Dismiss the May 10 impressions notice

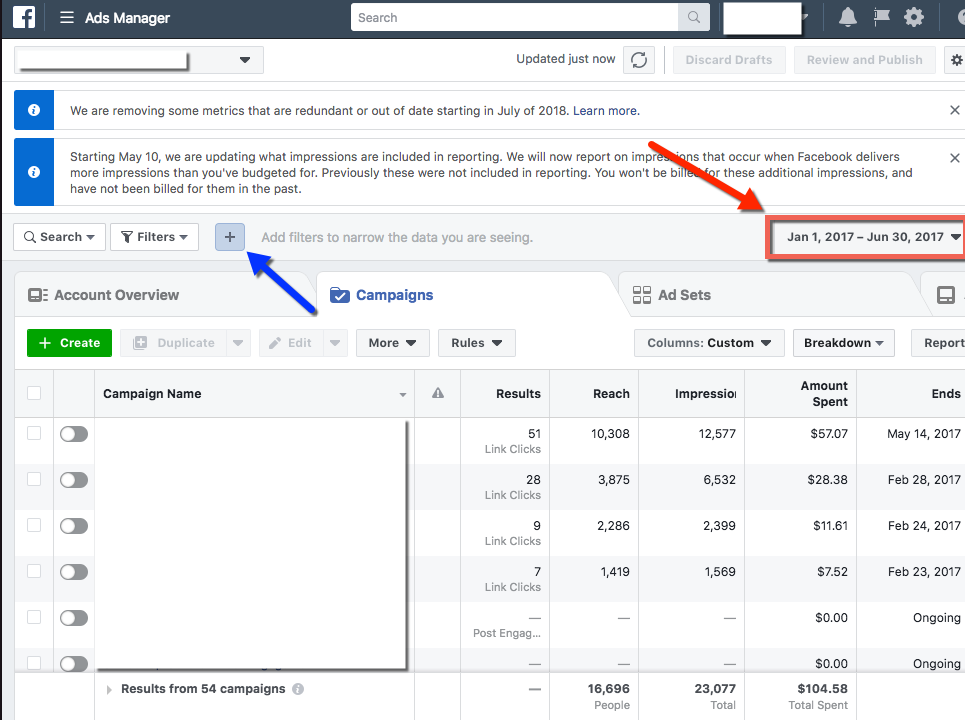[955, 158]
